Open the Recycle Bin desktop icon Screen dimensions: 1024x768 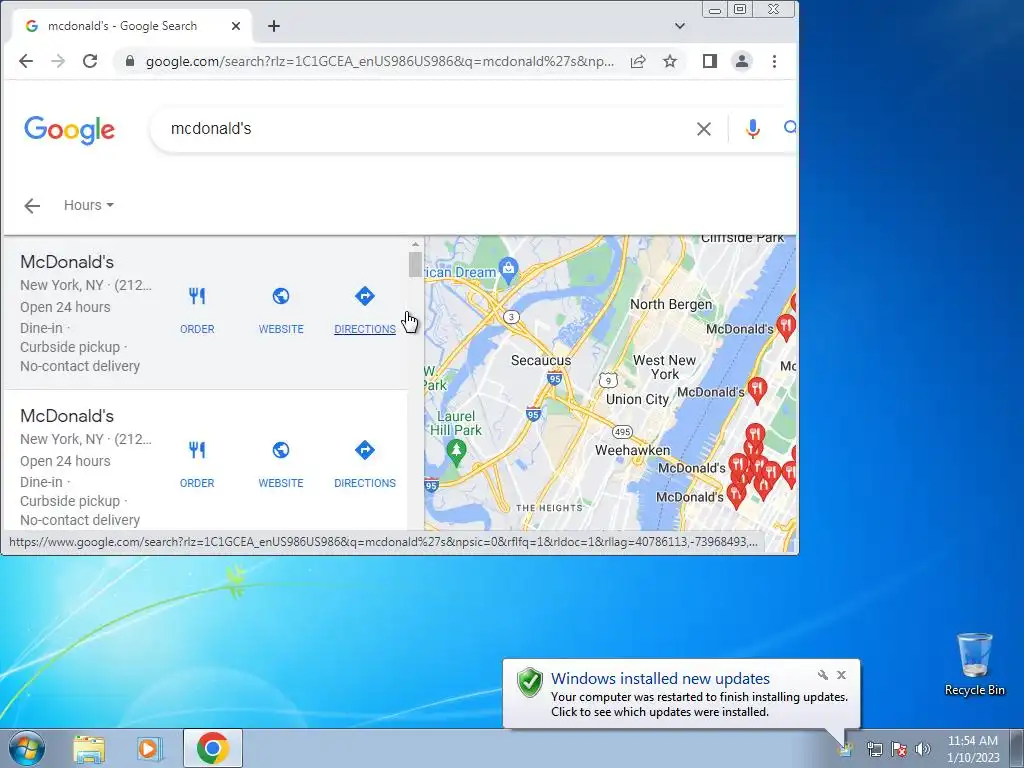click(975, 664)
